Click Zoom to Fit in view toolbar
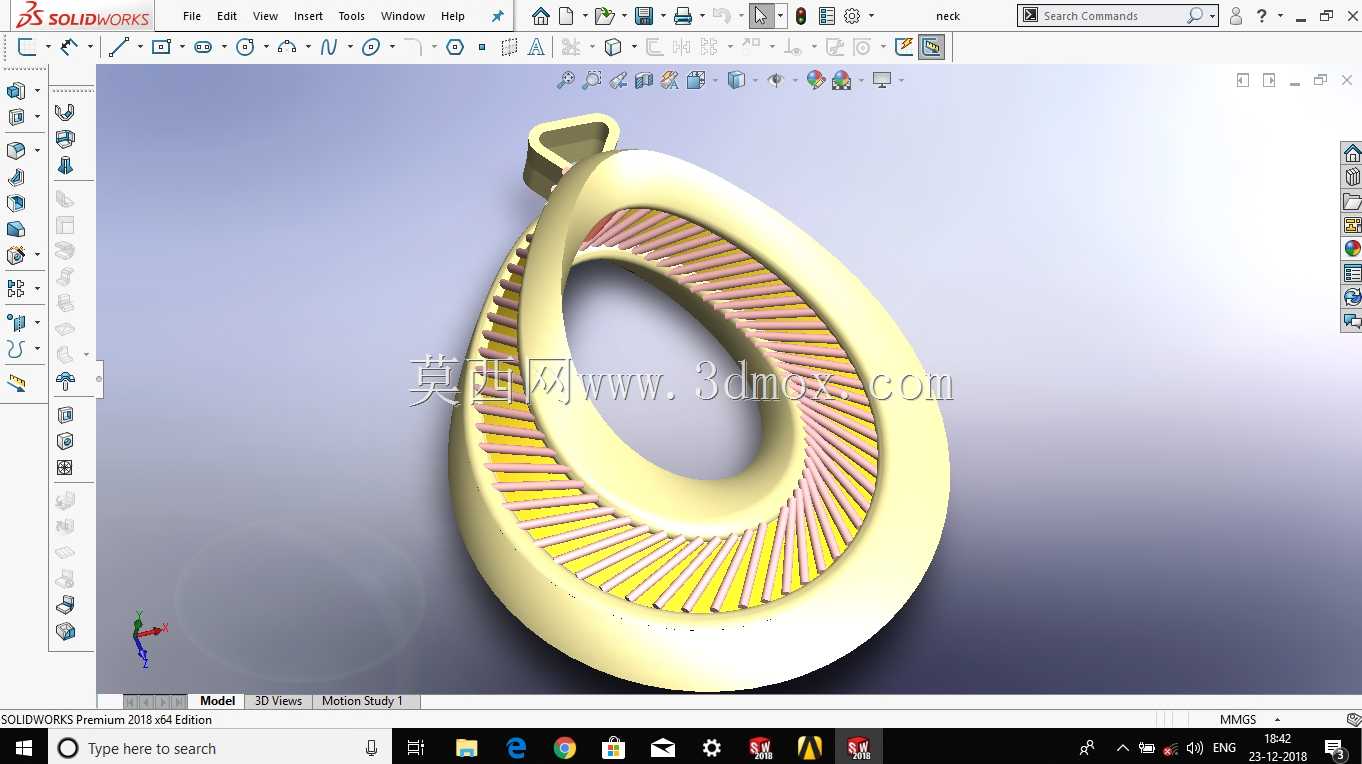 click(x=566, y=80)
